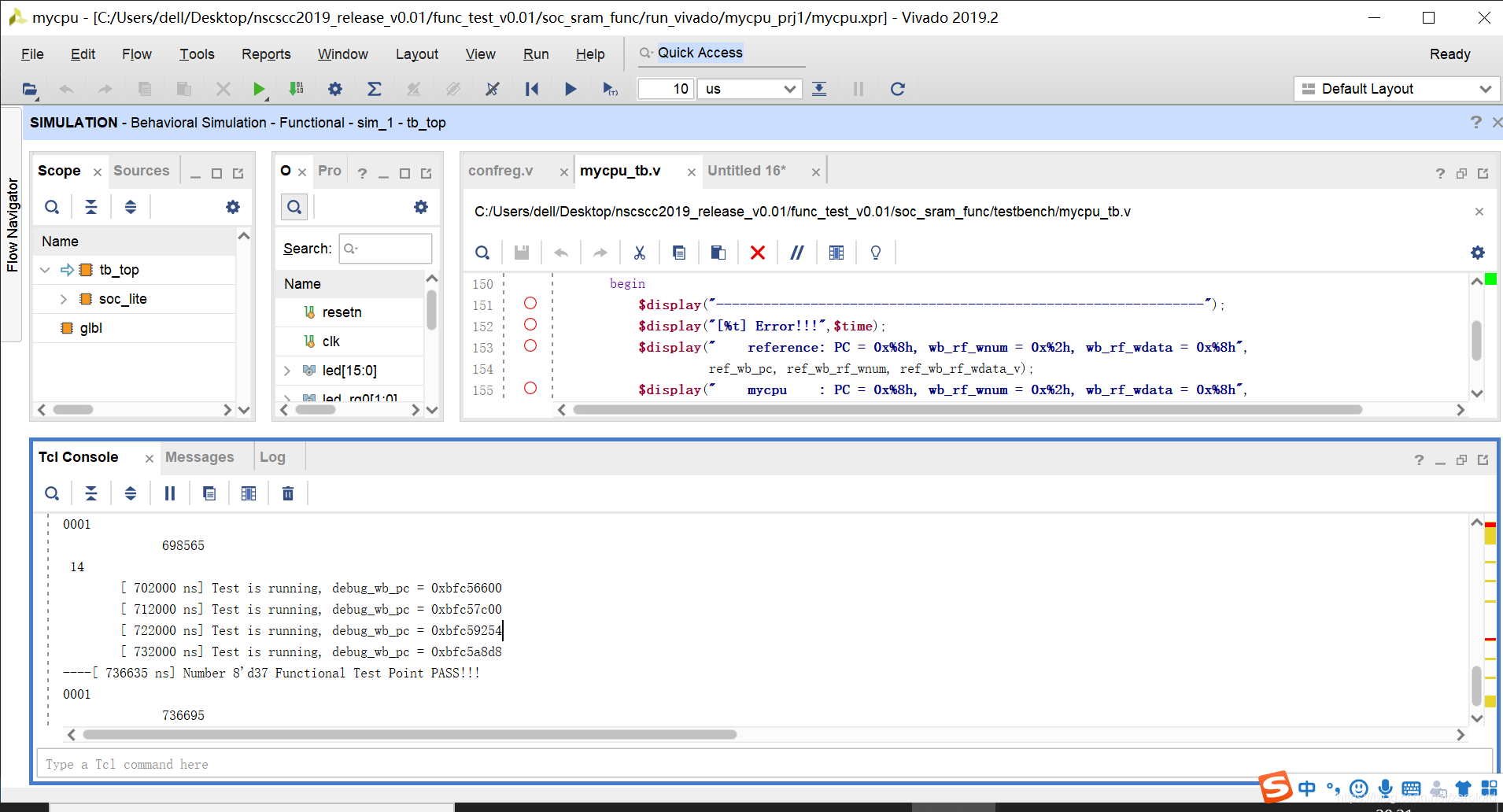Click the green Run Simulation arrow
This screenshot has width=1503, height=812.
[x=258, y=89]
